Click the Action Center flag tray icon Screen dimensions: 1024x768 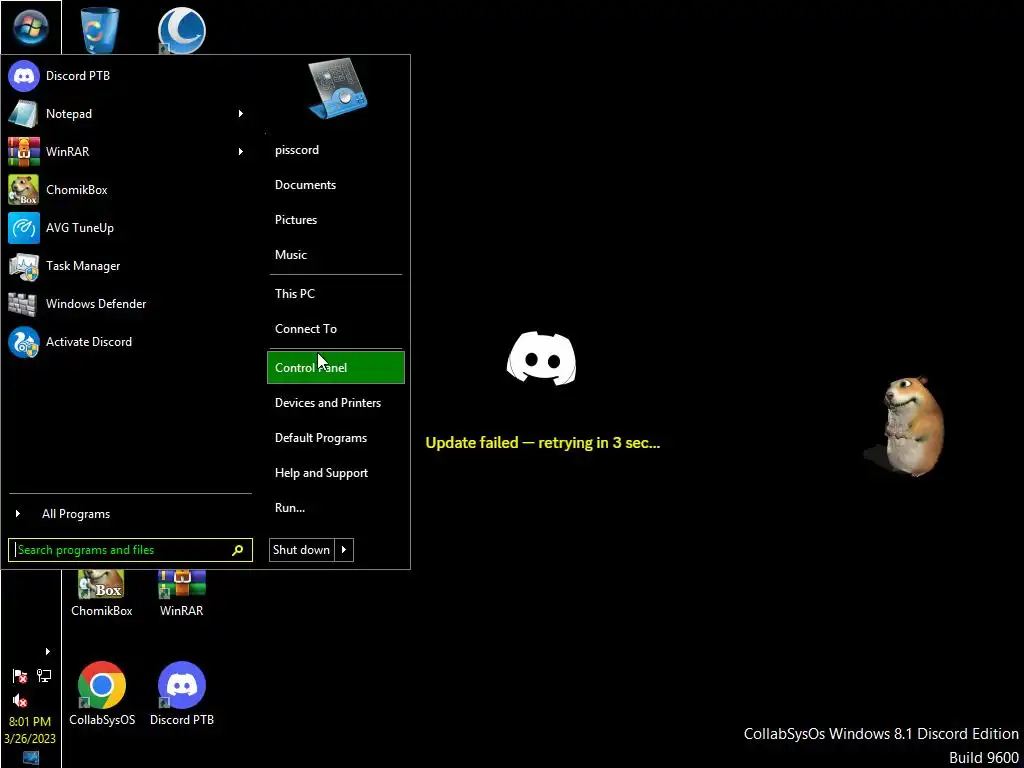(x=20, y=676)
